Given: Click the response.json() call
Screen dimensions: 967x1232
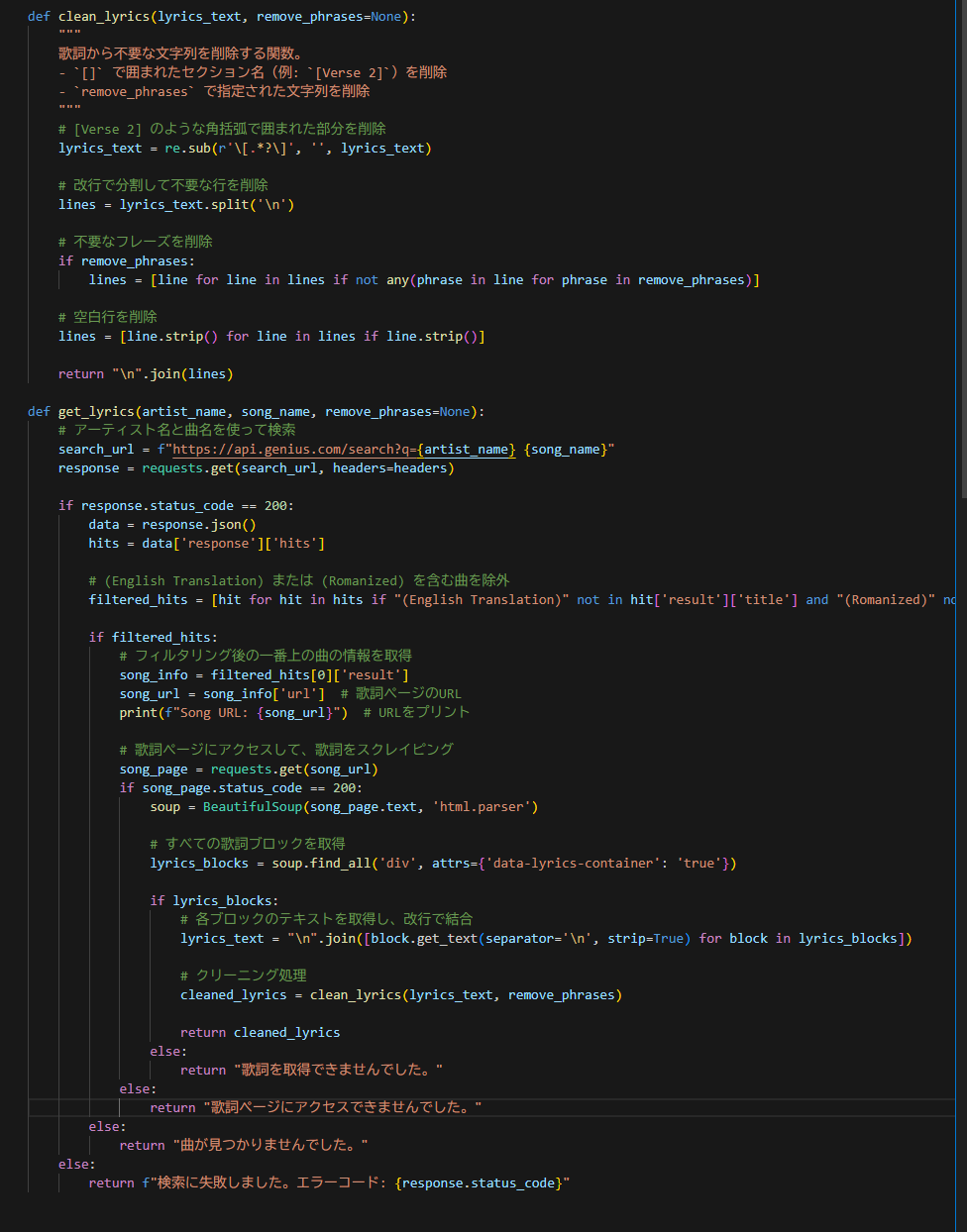Looking at the screenshot, I should [198, 525].
